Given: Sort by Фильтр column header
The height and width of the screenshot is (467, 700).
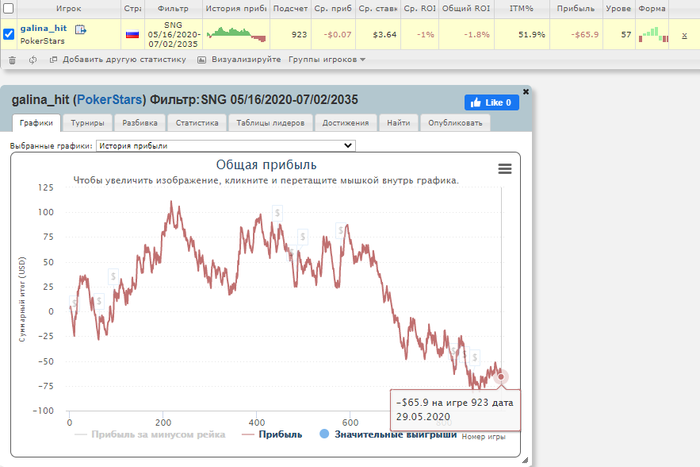Looking at the screenshot, I should pos(173,8).
